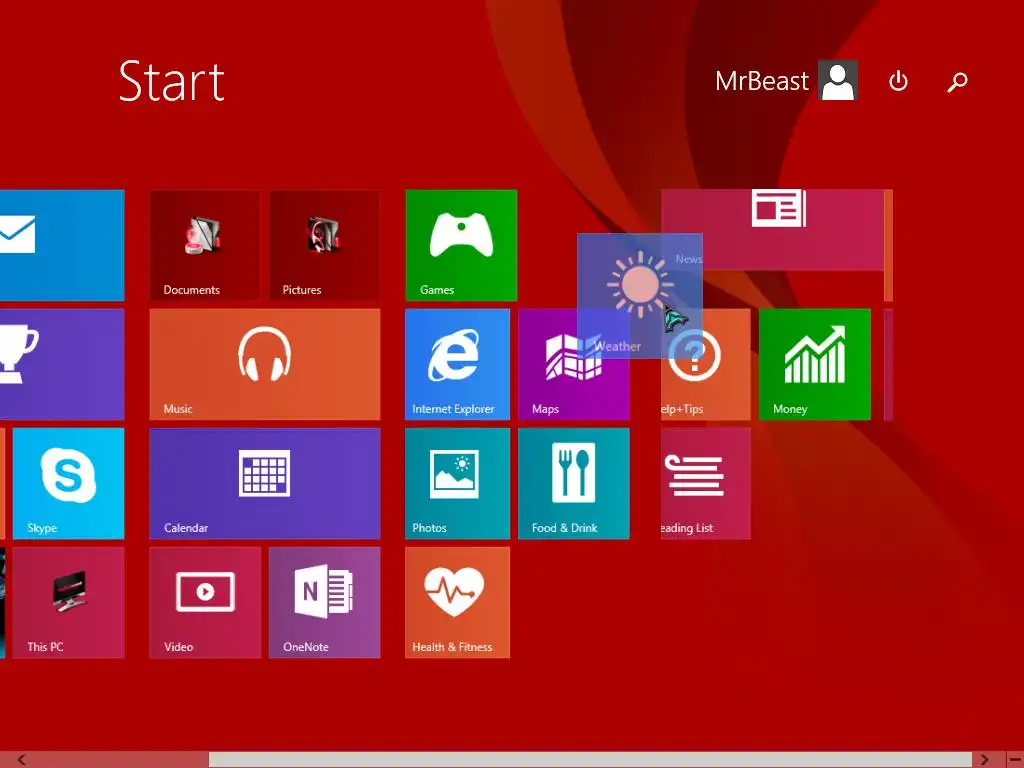Image resolution: width=1024 pixels, height=768 pixels.
Task: Open the Reading List tile
Action: [706, 483]
